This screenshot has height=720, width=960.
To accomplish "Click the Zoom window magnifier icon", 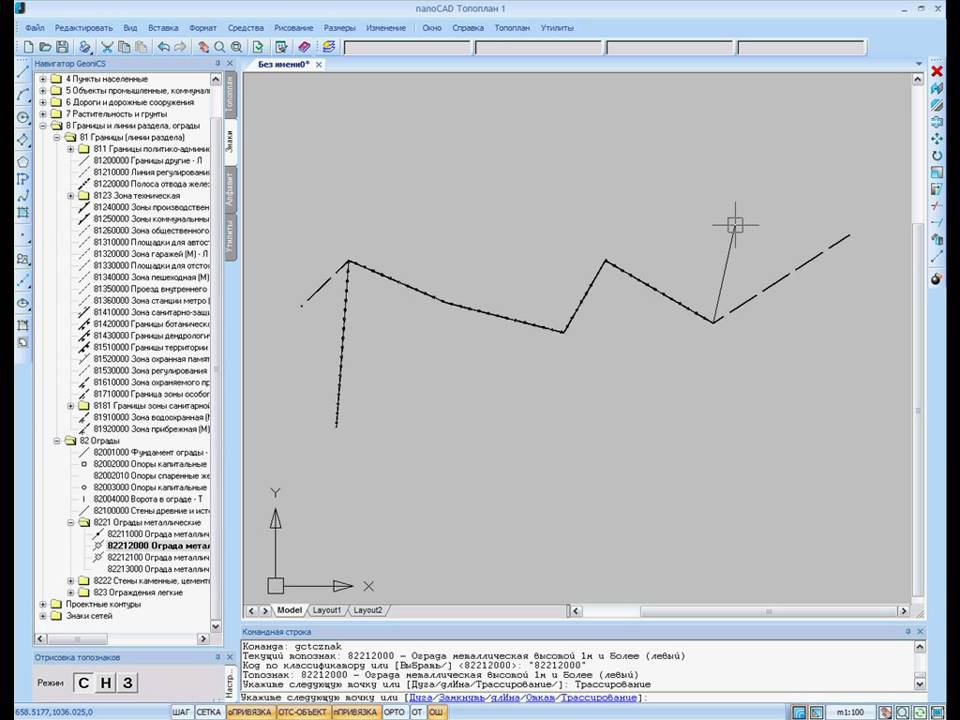I will pos(236,47).
